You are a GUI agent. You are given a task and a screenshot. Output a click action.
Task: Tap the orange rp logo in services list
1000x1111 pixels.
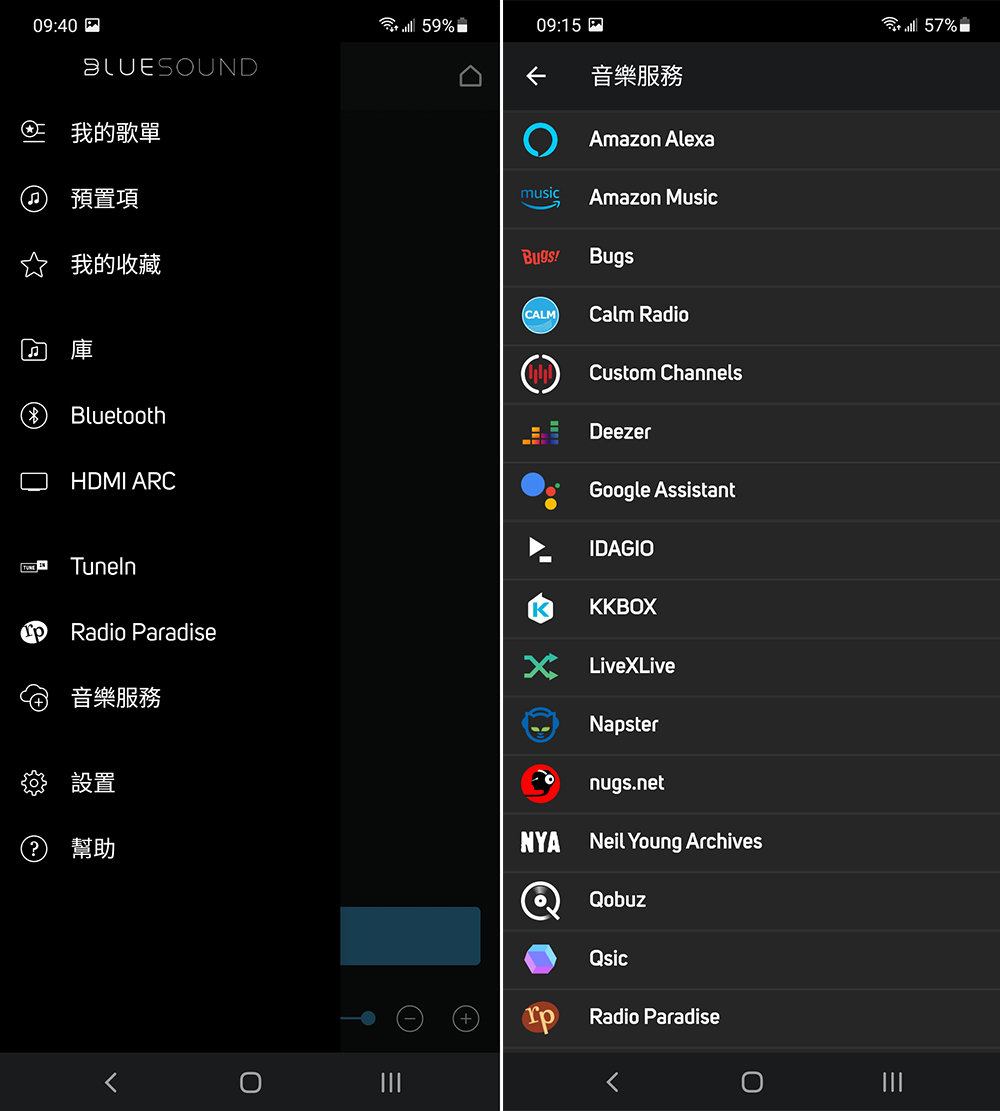tap(540, 1017)
